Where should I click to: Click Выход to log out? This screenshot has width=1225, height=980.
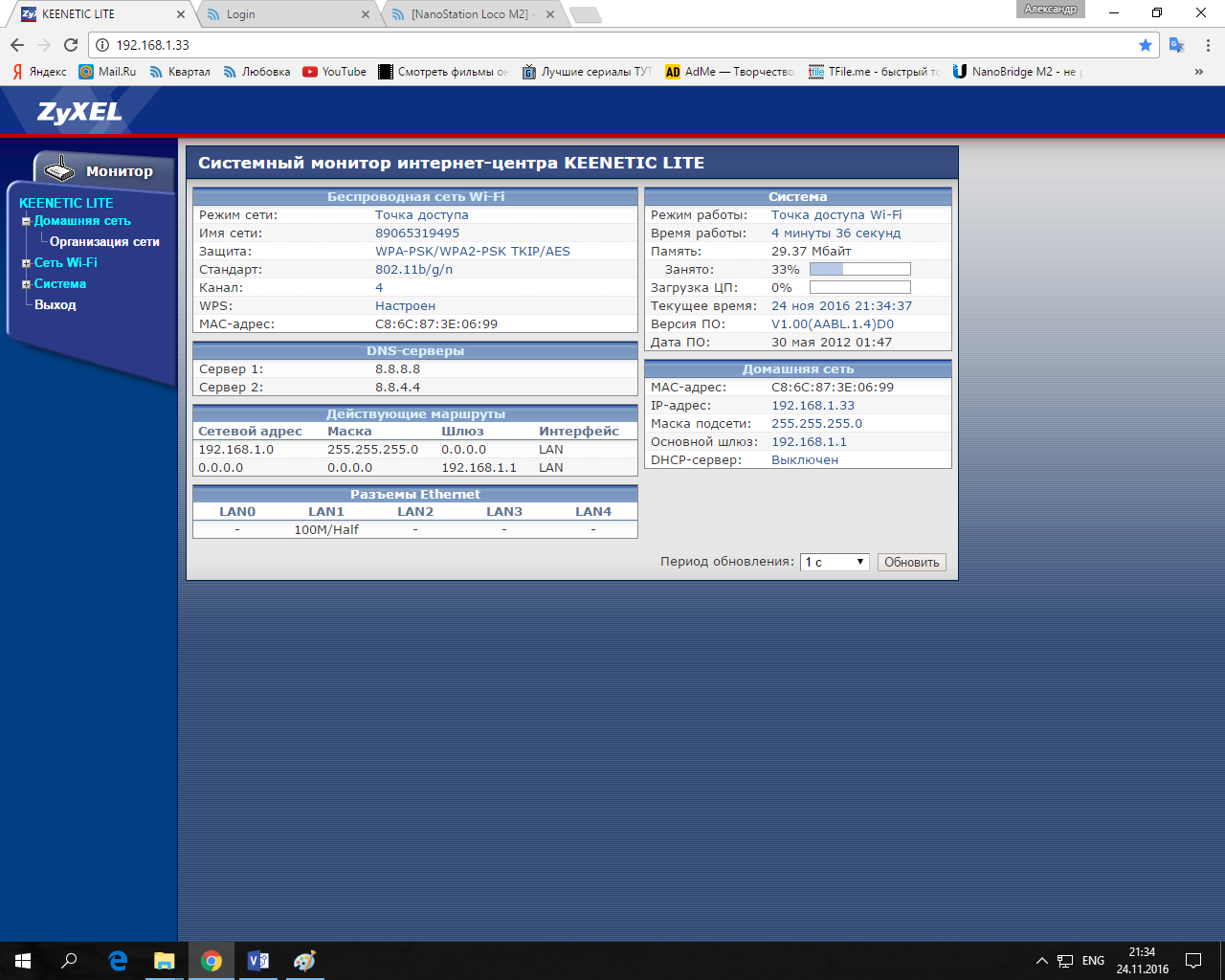(x=56, y=305)
